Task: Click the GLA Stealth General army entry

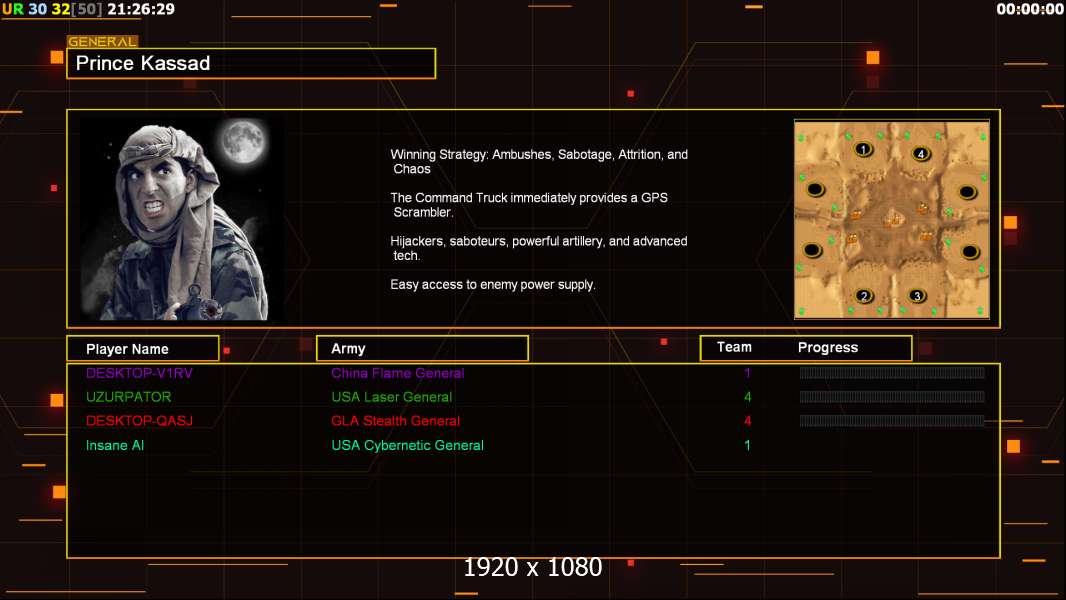Action: 396,421
